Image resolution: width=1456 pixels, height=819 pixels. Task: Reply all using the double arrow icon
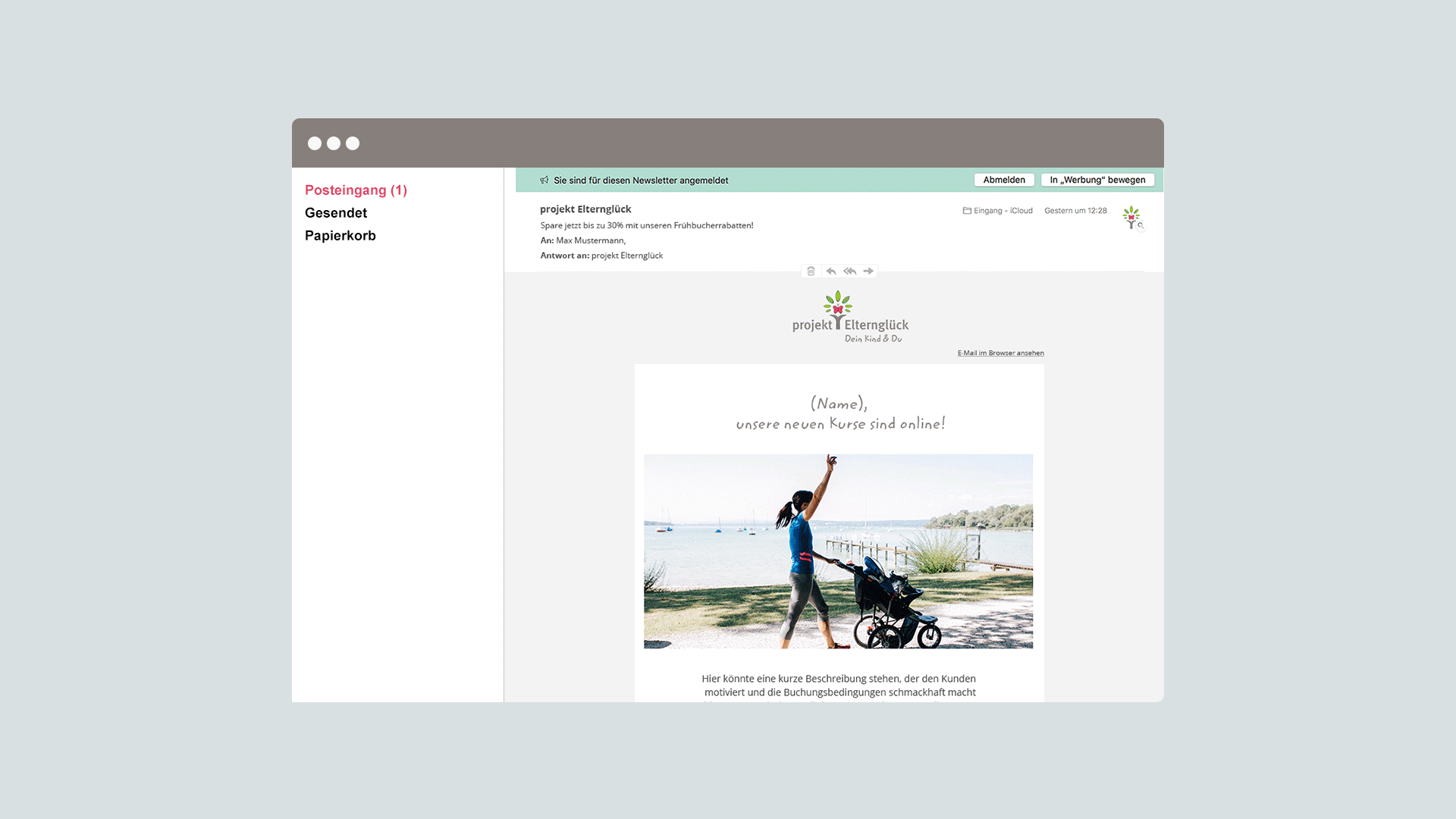click(849, 271)
